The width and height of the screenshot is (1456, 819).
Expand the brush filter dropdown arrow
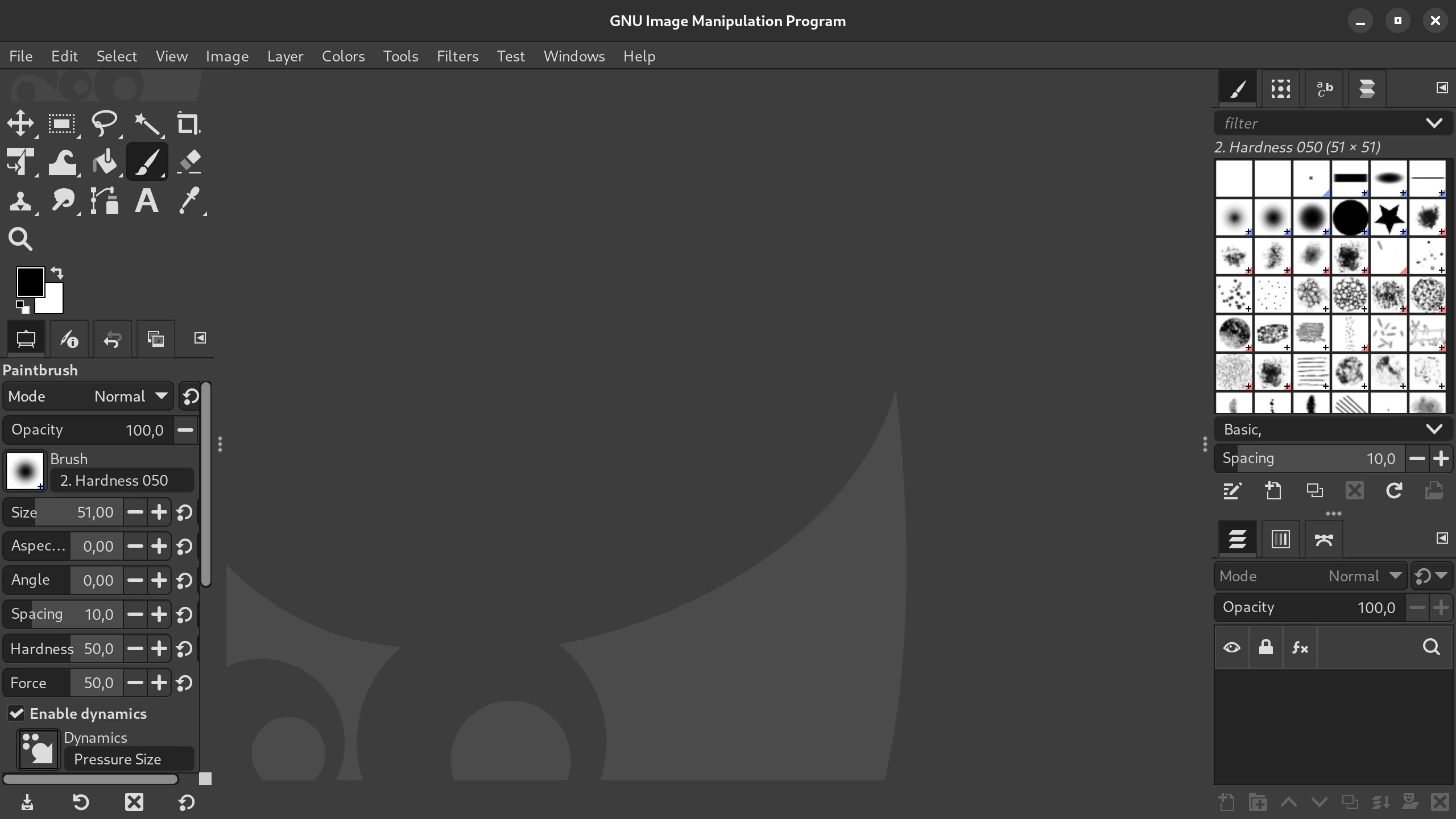1434,123
